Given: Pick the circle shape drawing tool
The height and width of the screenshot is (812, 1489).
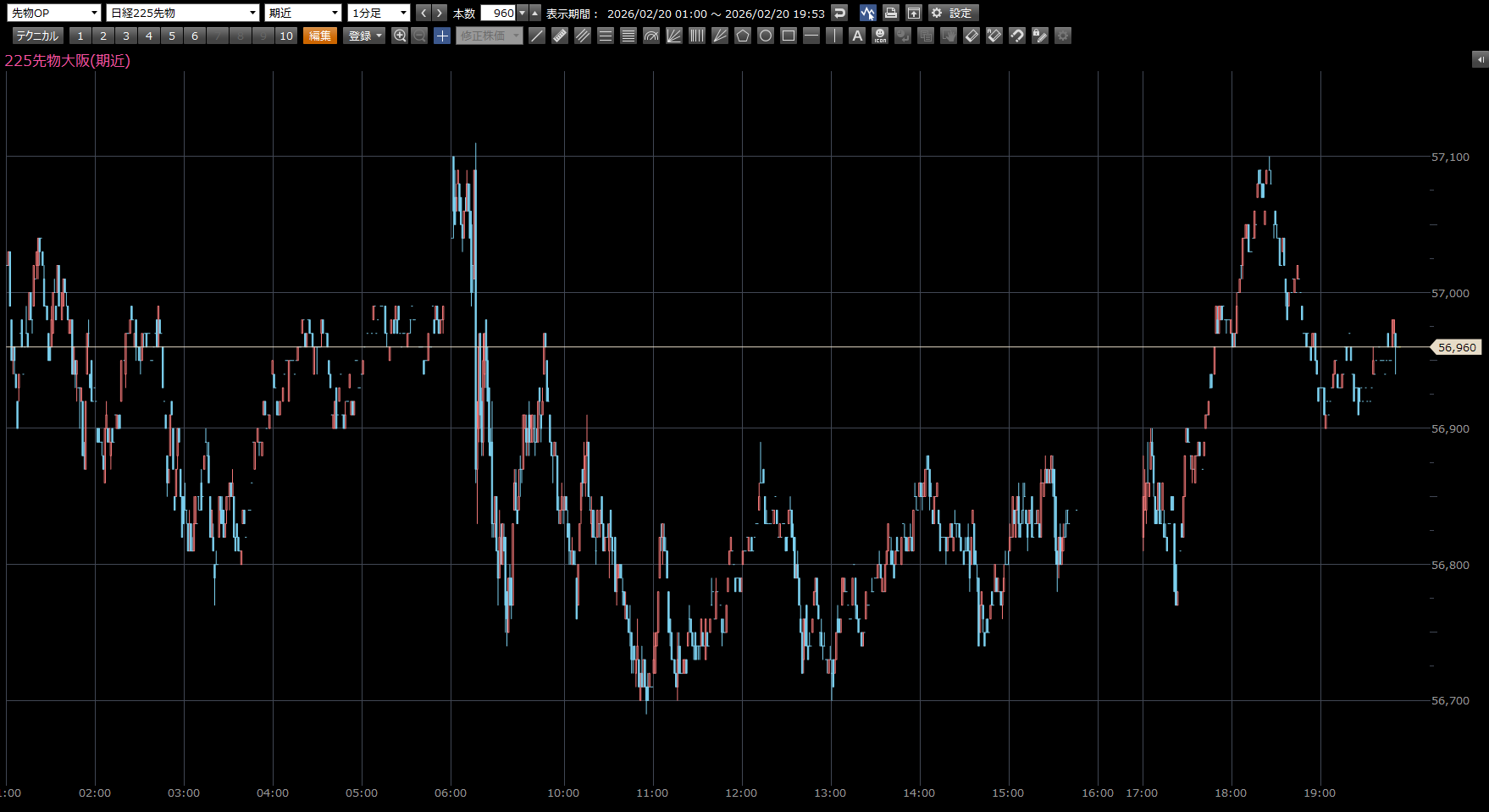Looking at the screenshot, I should [766, 36].
